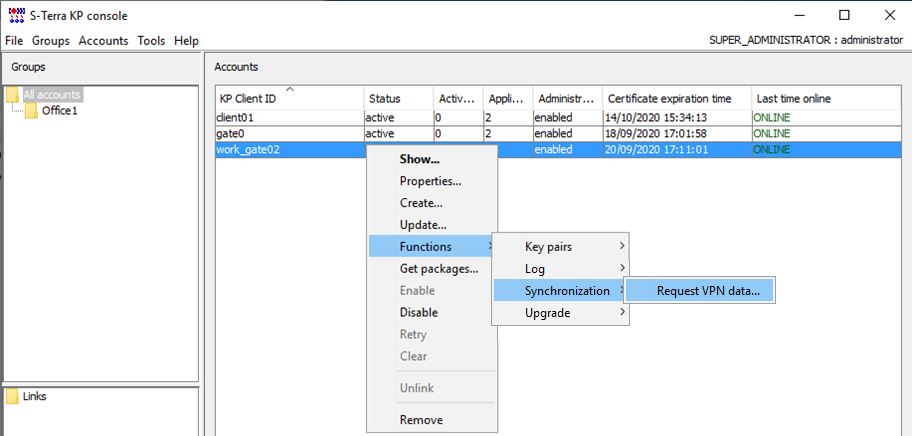
Task: Click the S-Terra KP console app icon
Action: pos(16,16)
